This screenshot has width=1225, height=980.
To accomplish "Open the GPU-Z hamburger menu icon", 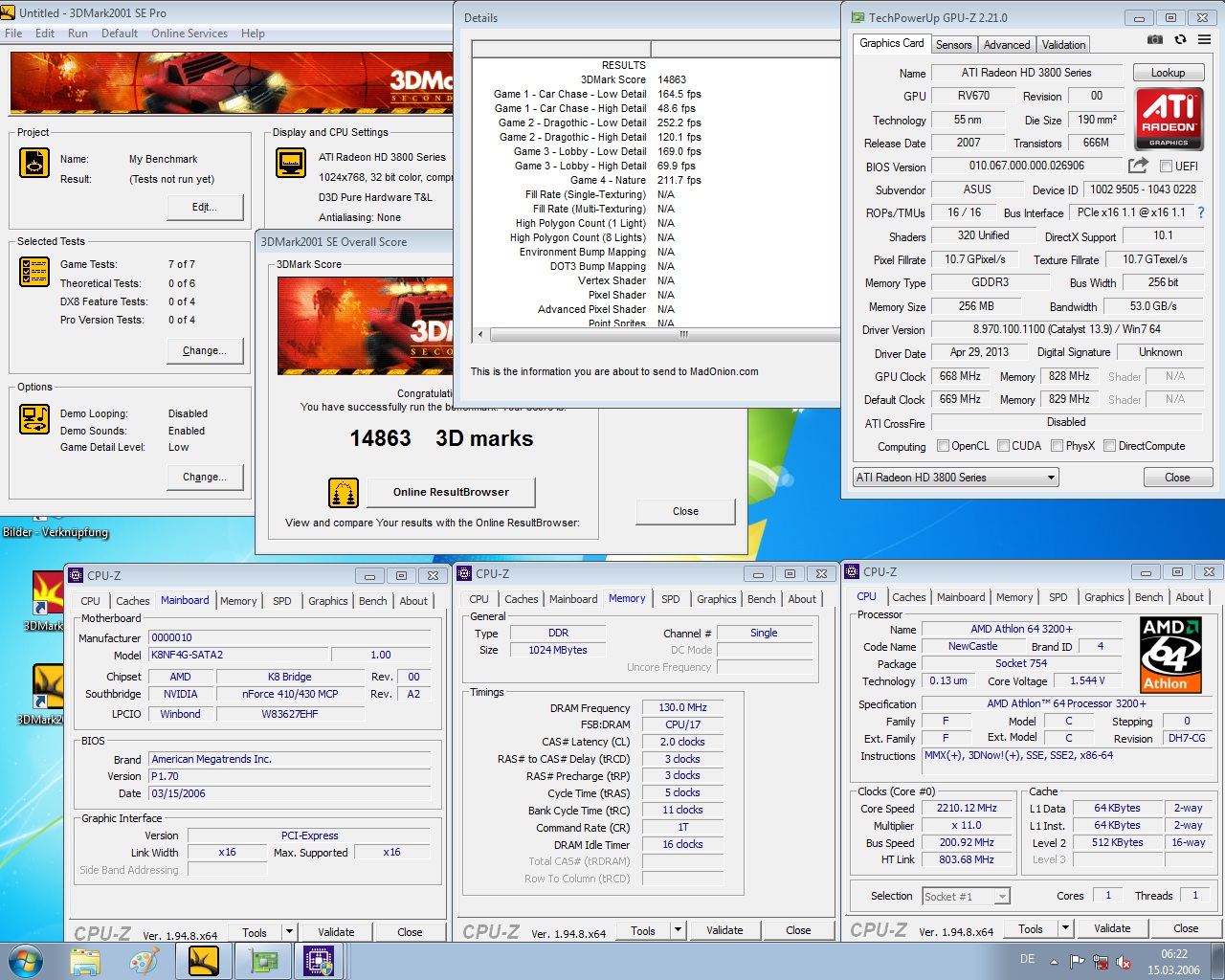I will pyautogui.click(x=1204, y=40).
